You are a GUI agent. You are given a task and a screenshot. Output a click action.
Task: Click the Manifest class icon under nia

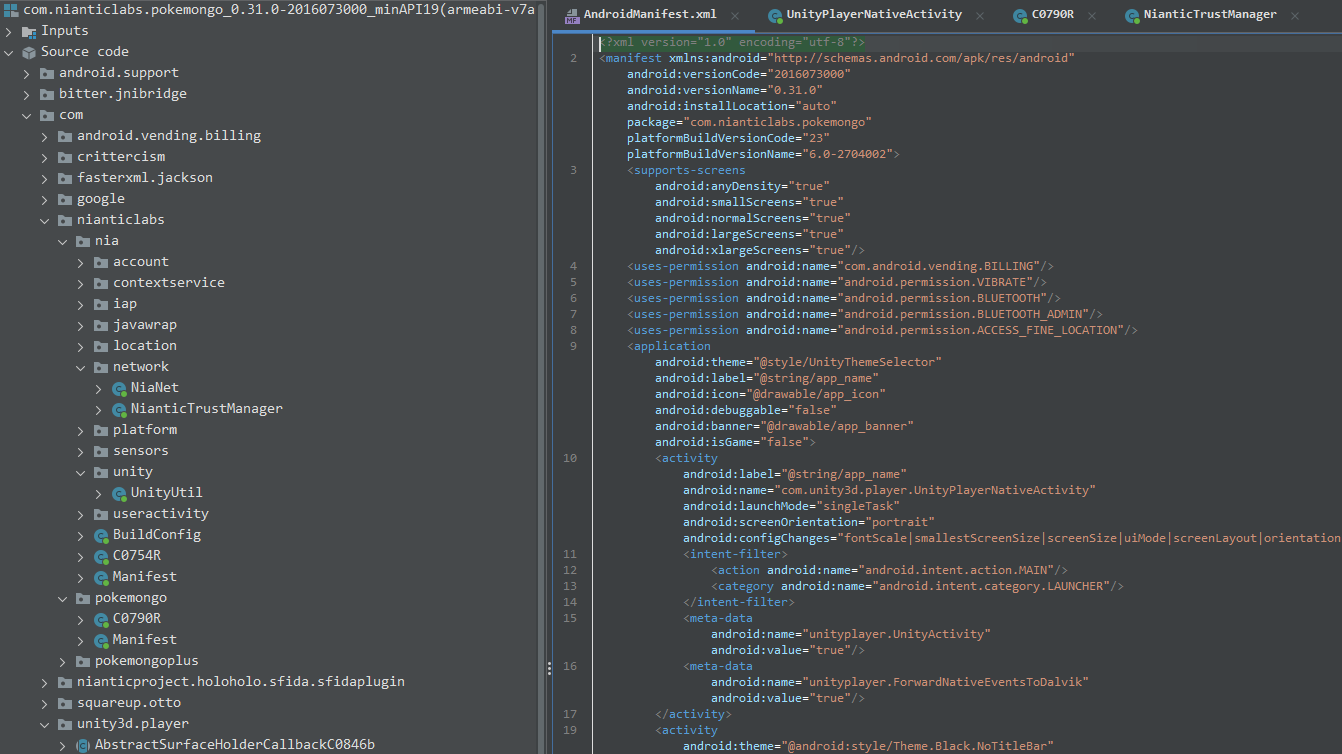coord(101,577)
